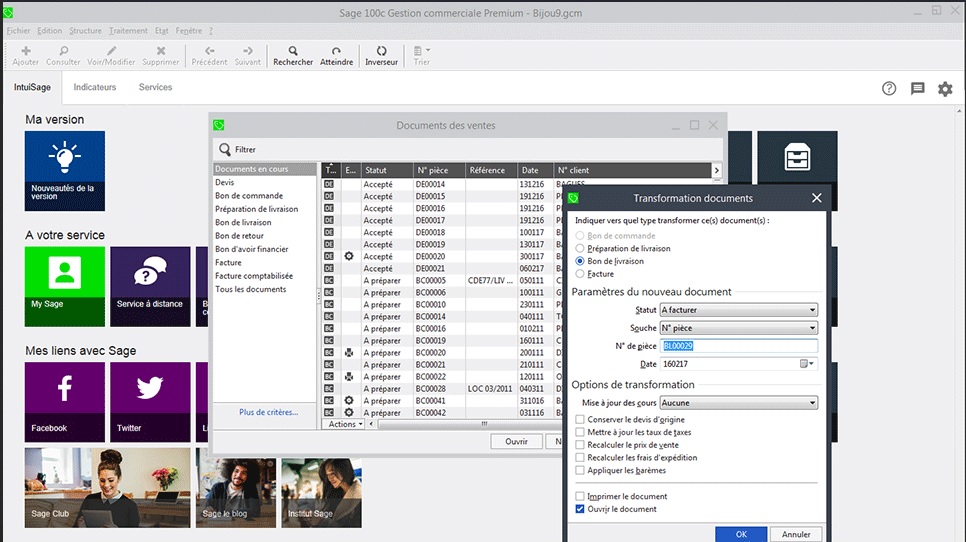Image resolution: width=966 pixels, height=542 pixels.
Task: Open Mise à jour des cours dropdown
Action: click(x=739, y=403)
